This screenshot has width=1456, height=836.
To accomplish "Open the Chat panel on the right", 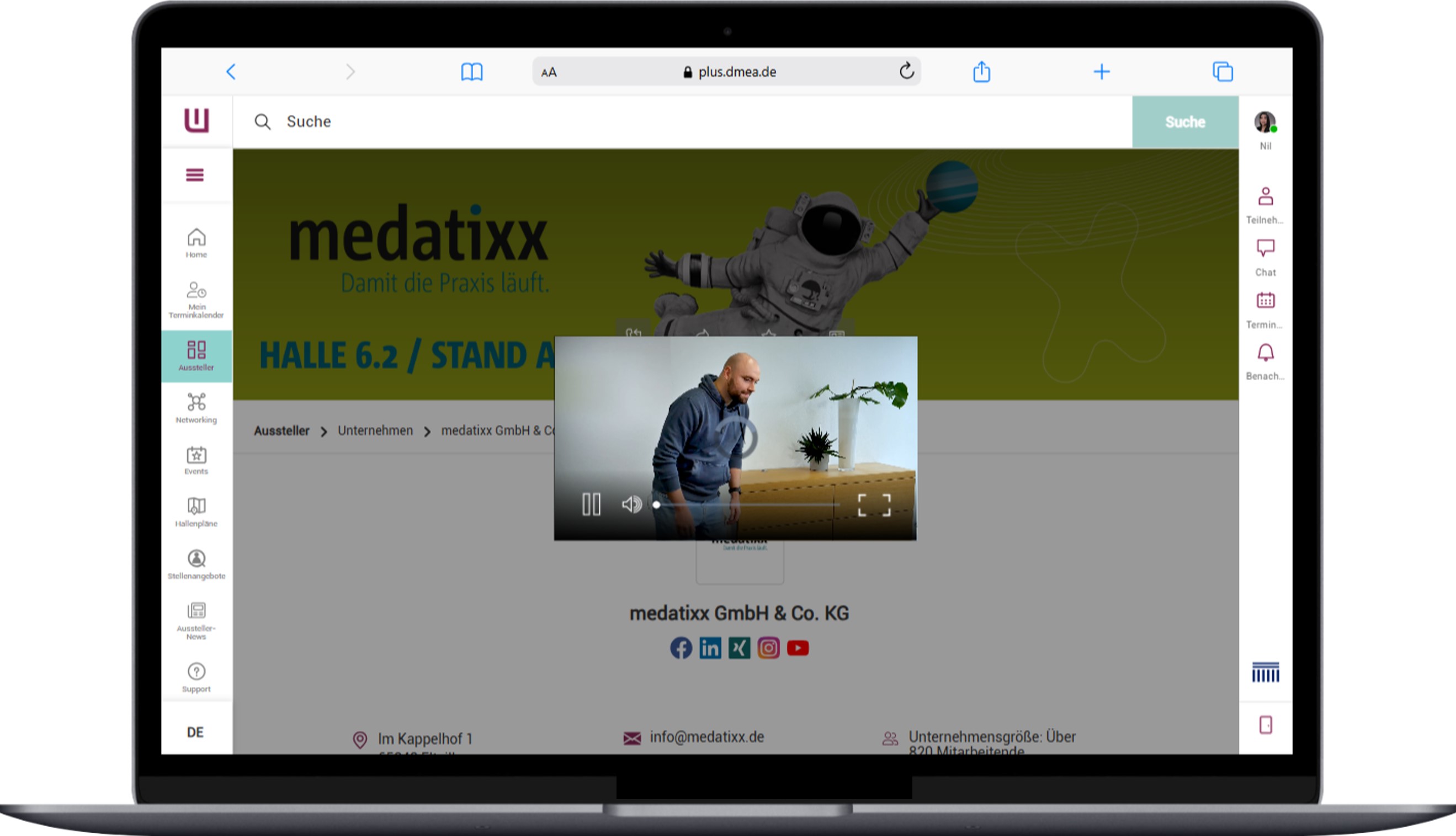I will coord(1265,258).
